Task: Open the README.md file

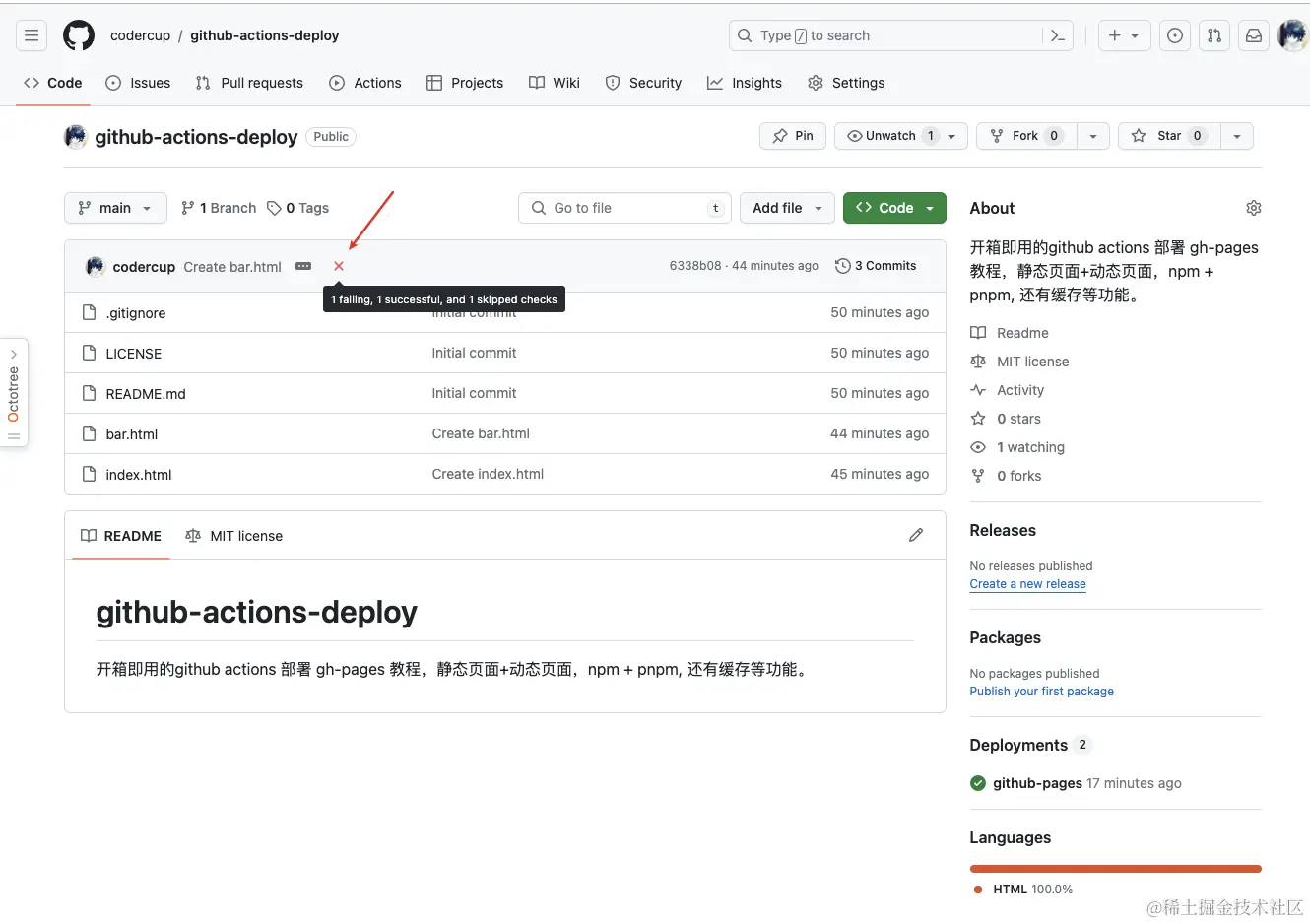Action: 146,394
